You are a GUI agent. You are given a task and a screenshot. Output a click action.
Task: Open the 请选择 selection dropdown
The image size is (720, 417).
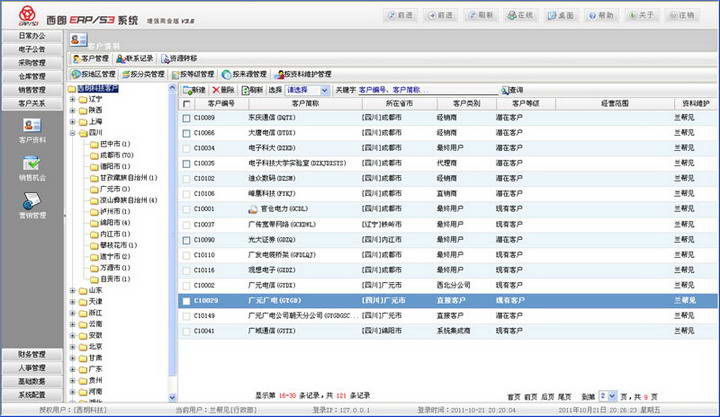click(307, 90)
